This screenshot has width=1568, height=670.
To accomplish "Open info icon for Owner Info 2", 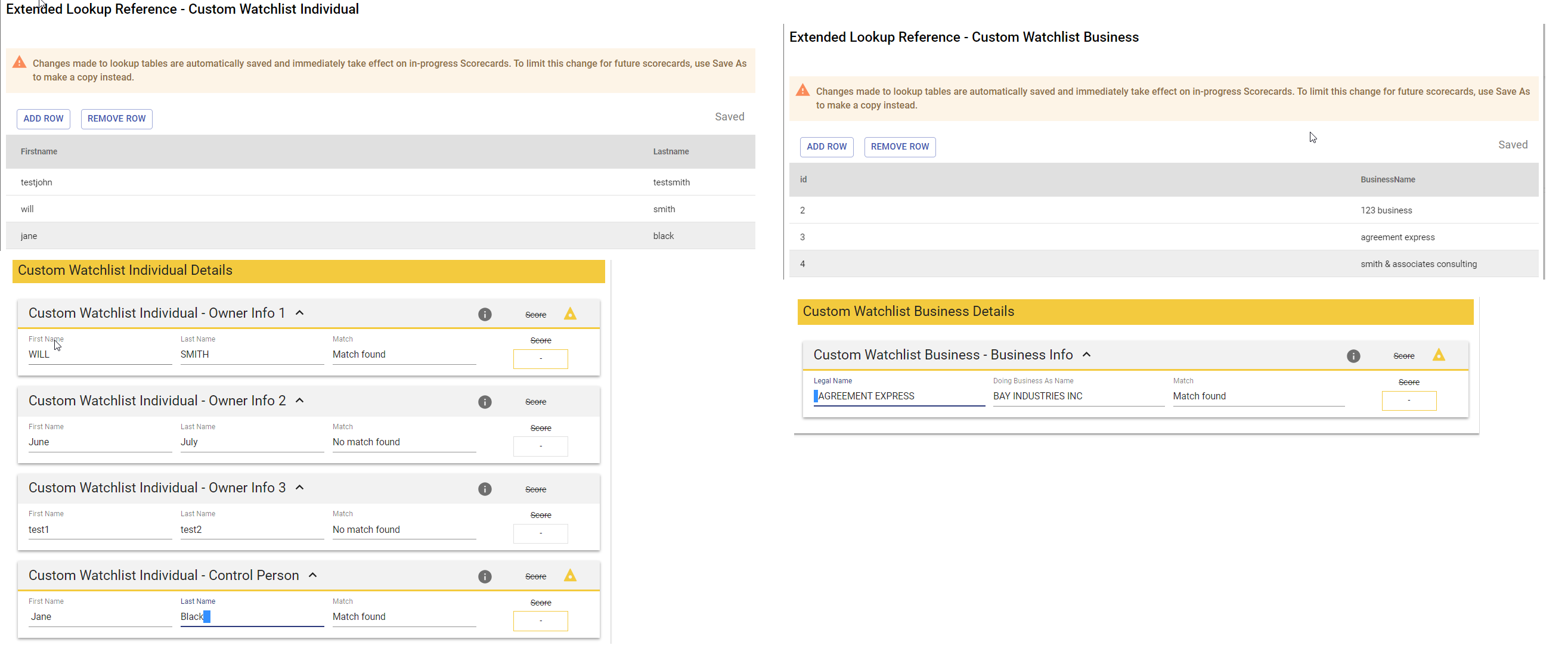I will [485, 402].
